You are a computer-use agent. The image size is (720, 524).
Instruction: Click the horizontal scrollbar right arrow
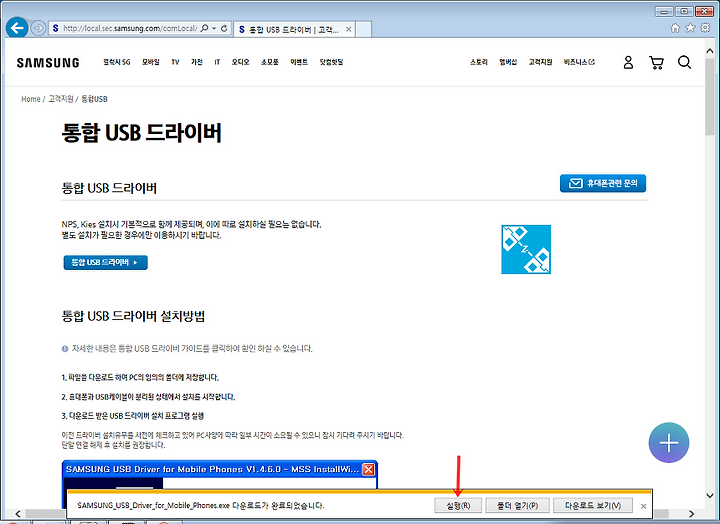pyautogui.click(x=692, y=513)
